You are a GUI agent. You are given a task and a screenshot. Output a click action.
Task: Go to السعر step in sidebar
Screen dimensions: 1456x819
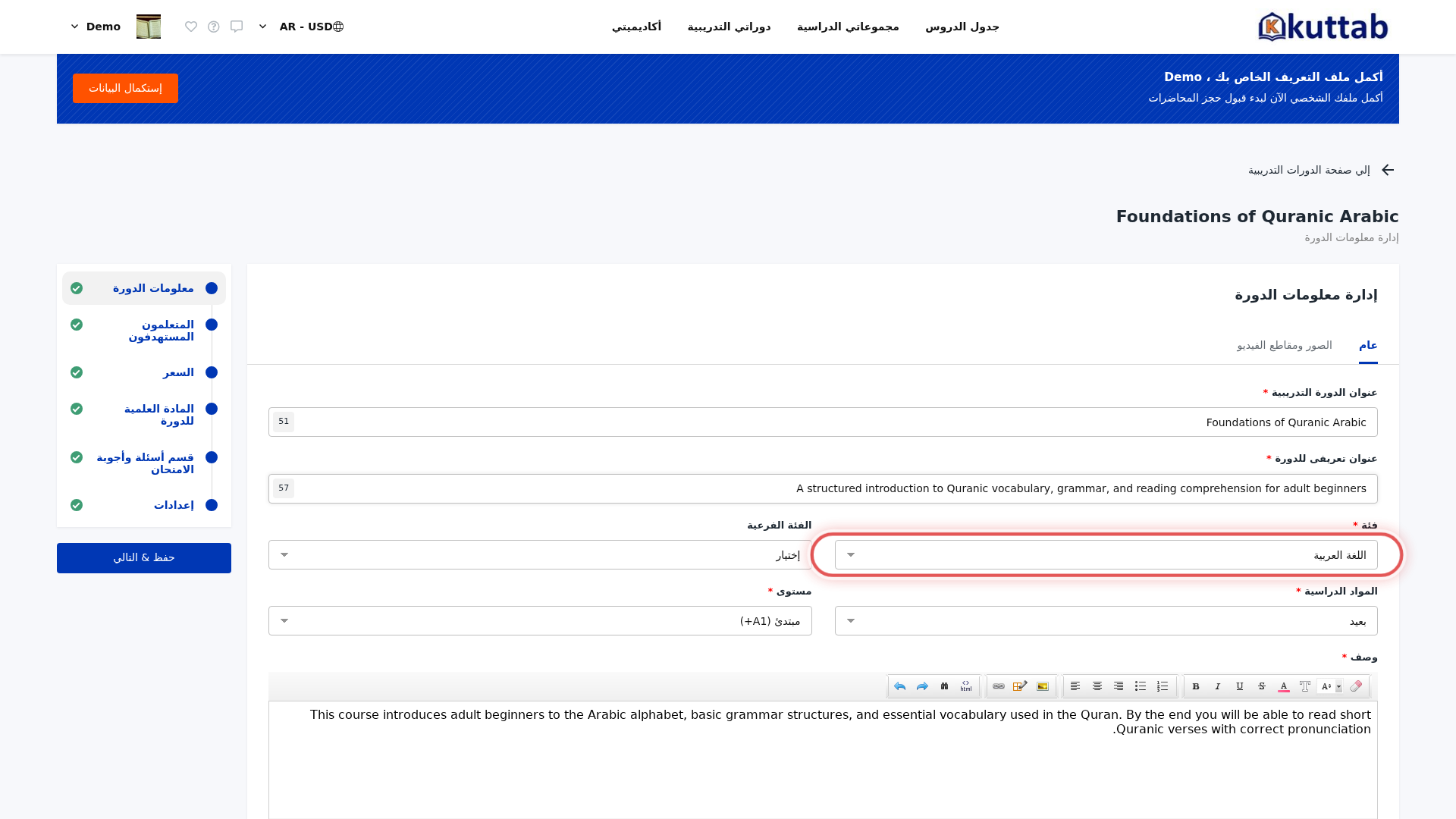pyautogui.click(x=144, y=372)
